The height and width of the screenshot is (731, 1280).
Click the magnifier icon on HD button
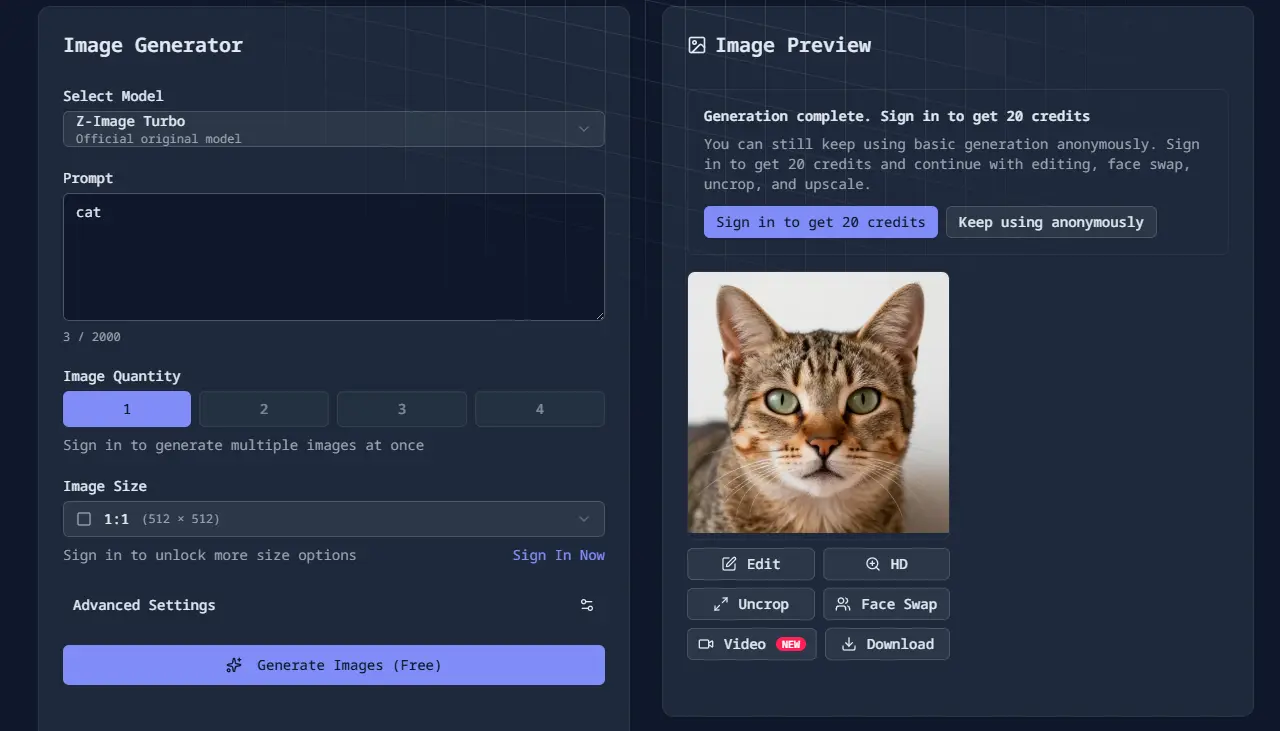pyautogui.click(x=872, y=564)
